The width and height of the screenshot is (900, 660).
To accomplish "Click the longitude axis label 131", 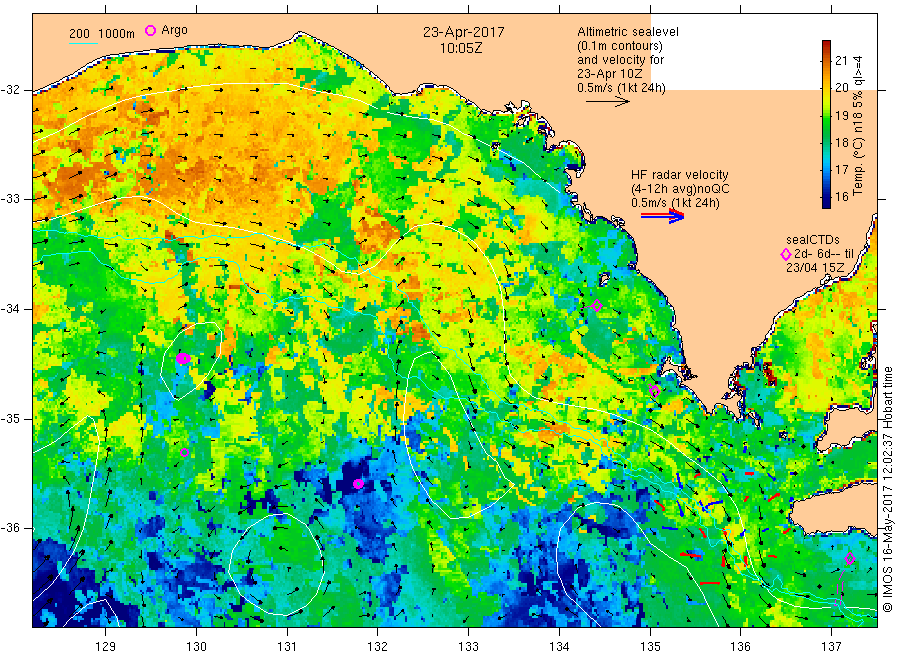I will pyautogui.click(x=287, y=647).
